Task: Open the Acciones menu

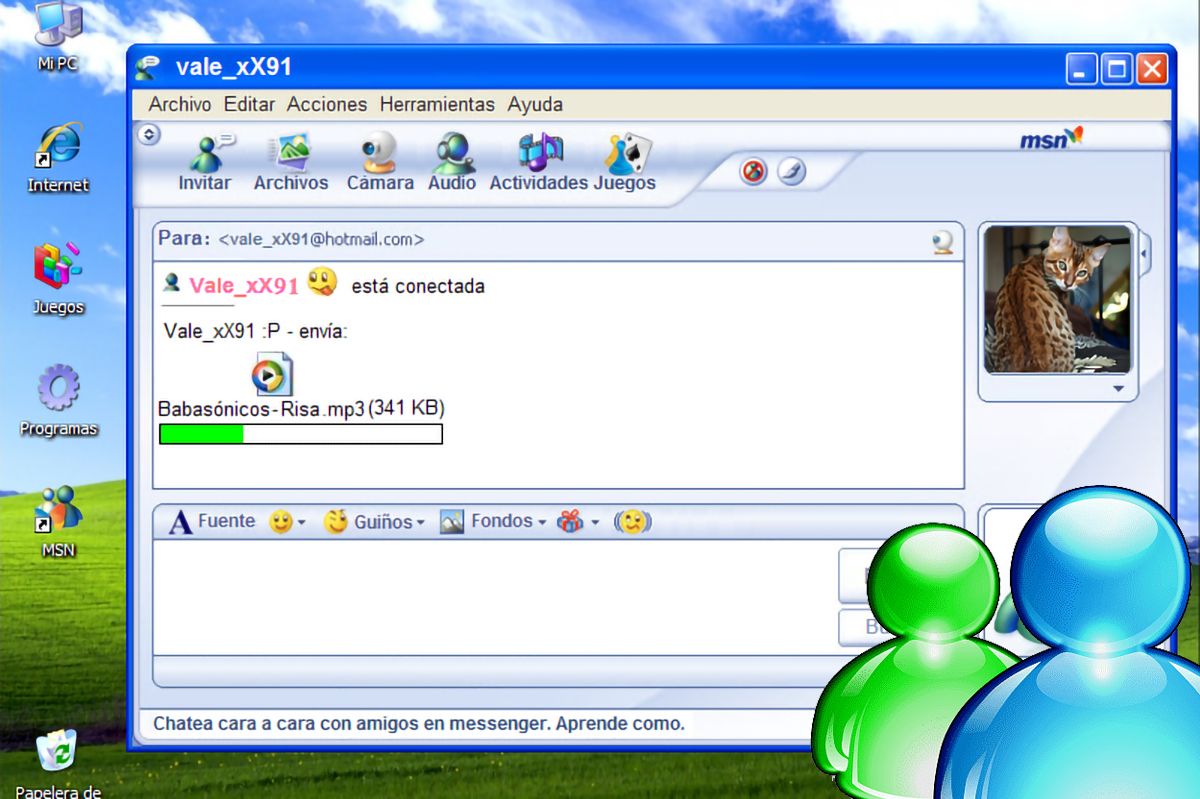Action: tap(327, 104)
